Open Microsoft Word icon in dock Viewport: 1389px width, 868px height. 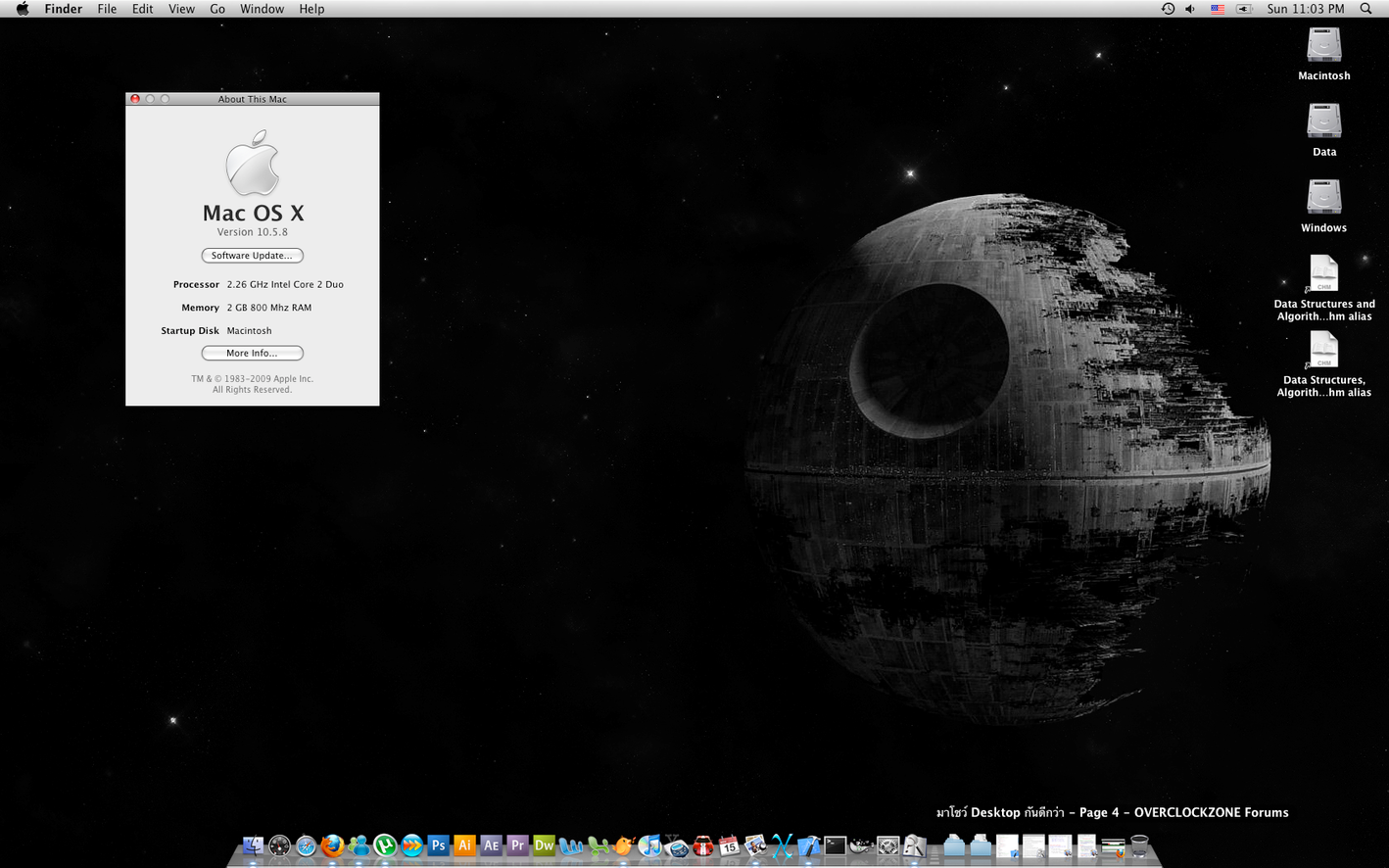pos(571,845)
